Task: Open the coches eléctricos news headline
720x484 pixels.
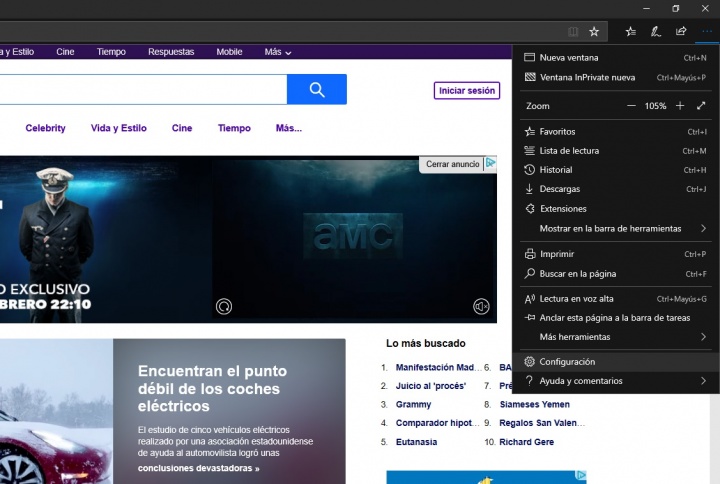Action: 212,388
